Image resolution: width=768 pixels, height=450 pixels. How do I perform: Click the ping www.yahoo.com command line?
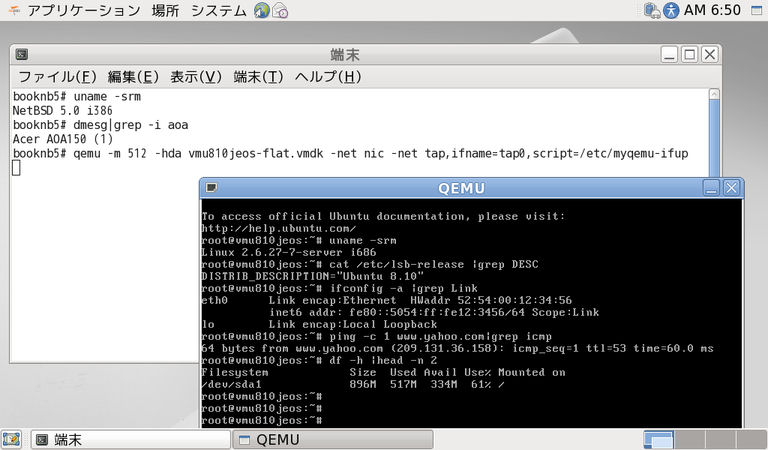[377, 336]
